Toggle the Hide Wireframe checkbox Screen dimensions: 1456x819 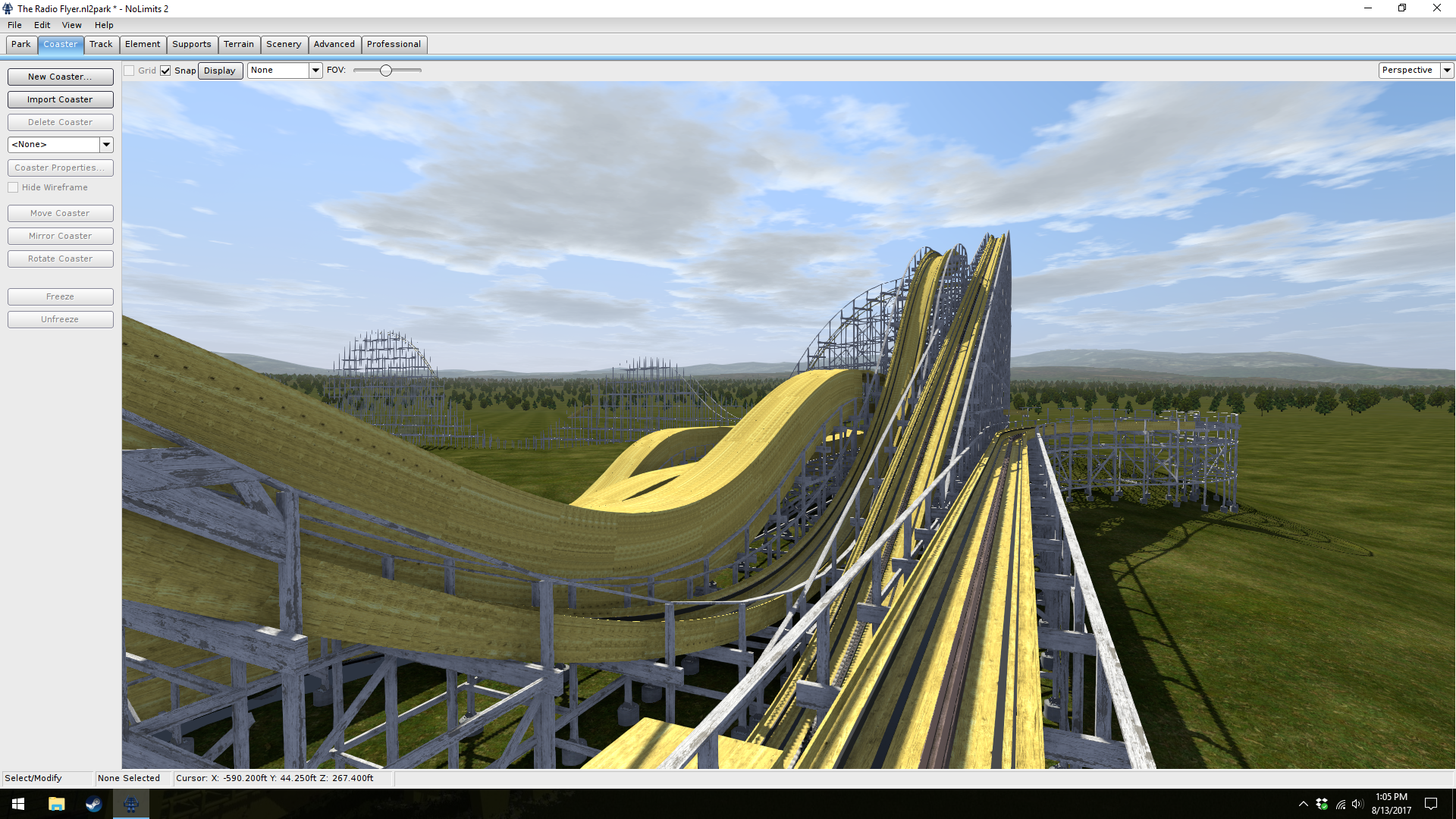pos(13,187)
